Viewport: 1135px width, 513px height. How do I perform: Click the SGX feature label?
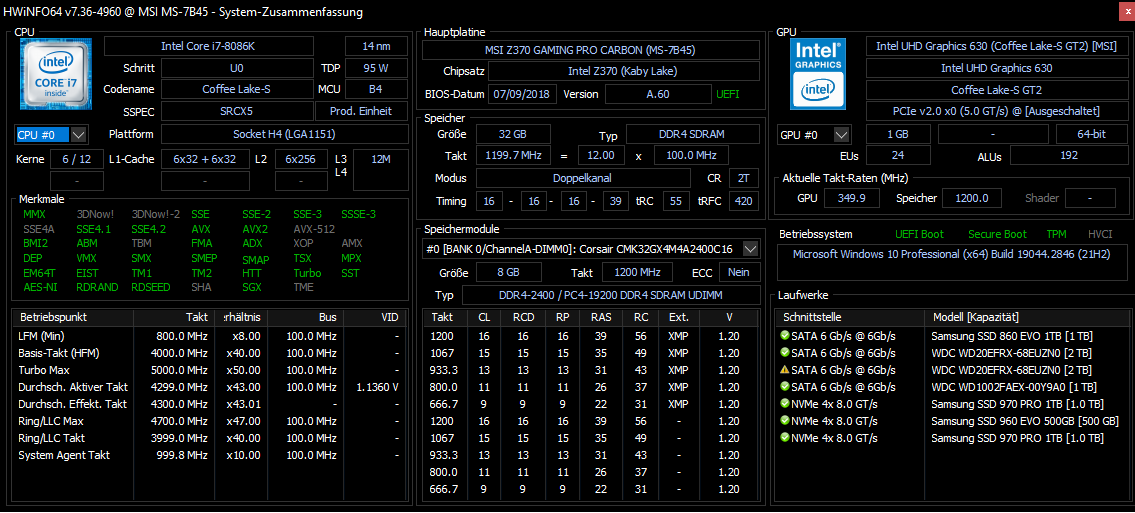[x=252, y=287]
